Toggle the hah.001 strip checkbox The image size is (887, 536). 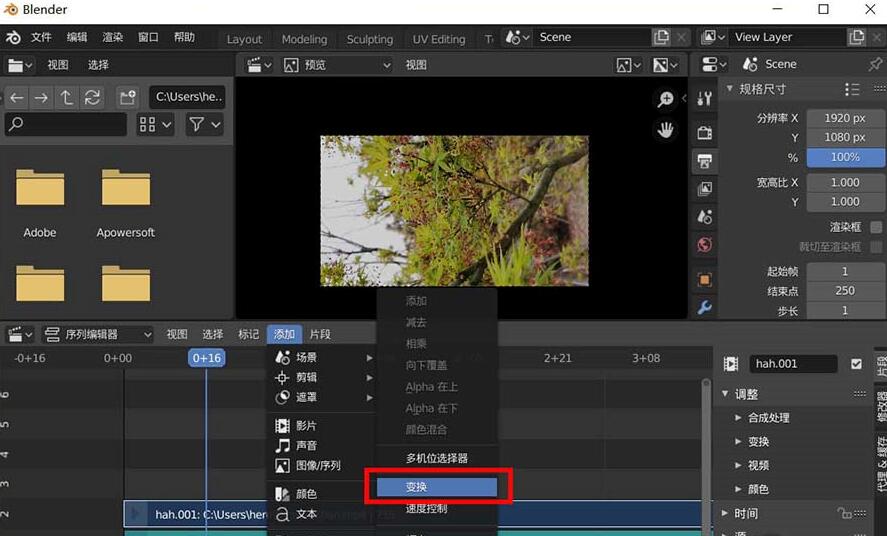coord(856,364)
